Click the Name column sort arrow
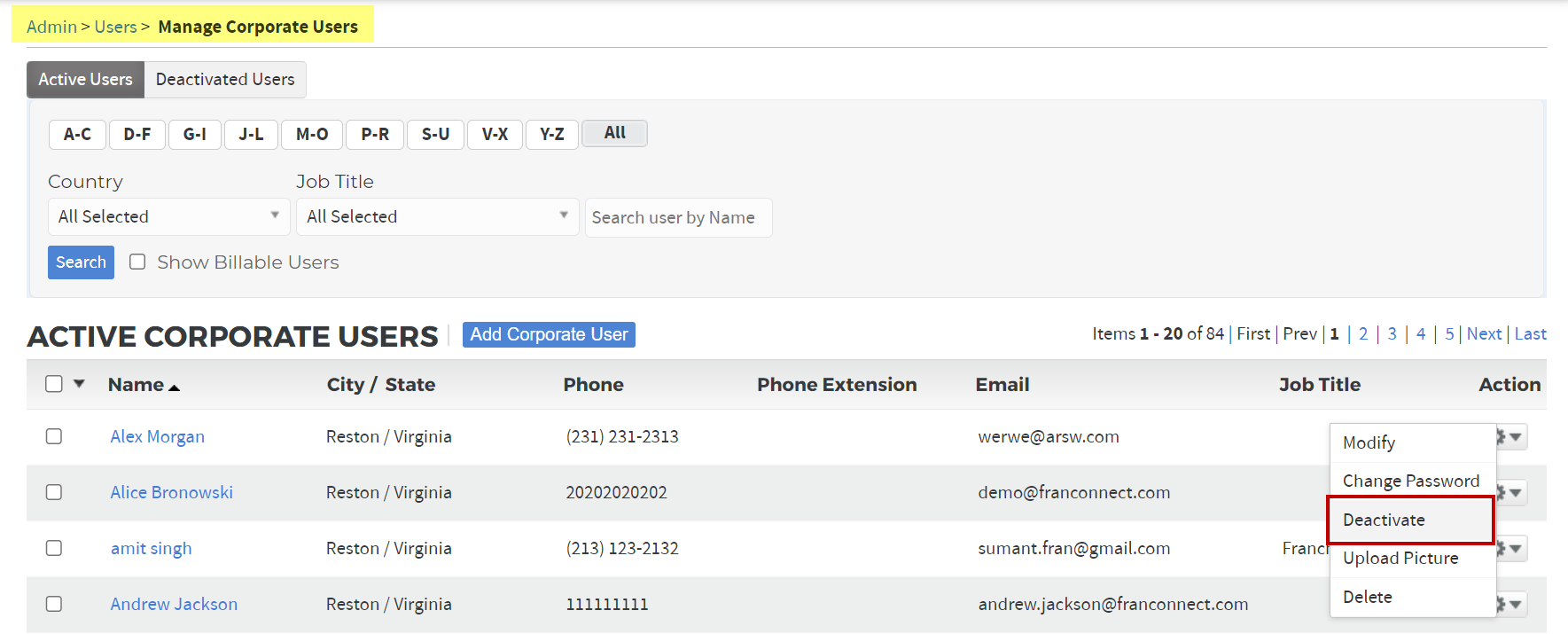This screenshot has width=1568, height=634. click(x=174, y=387)
